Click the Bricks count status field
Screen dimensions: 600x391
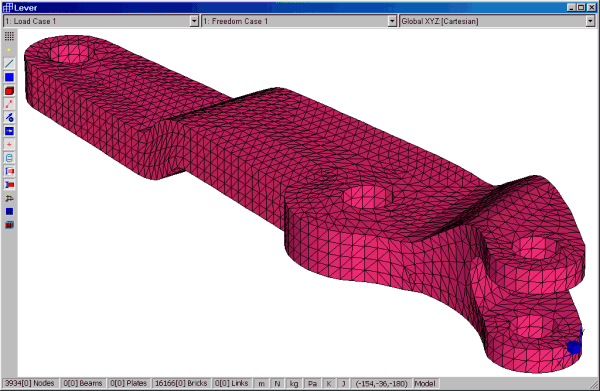[181, 383]
